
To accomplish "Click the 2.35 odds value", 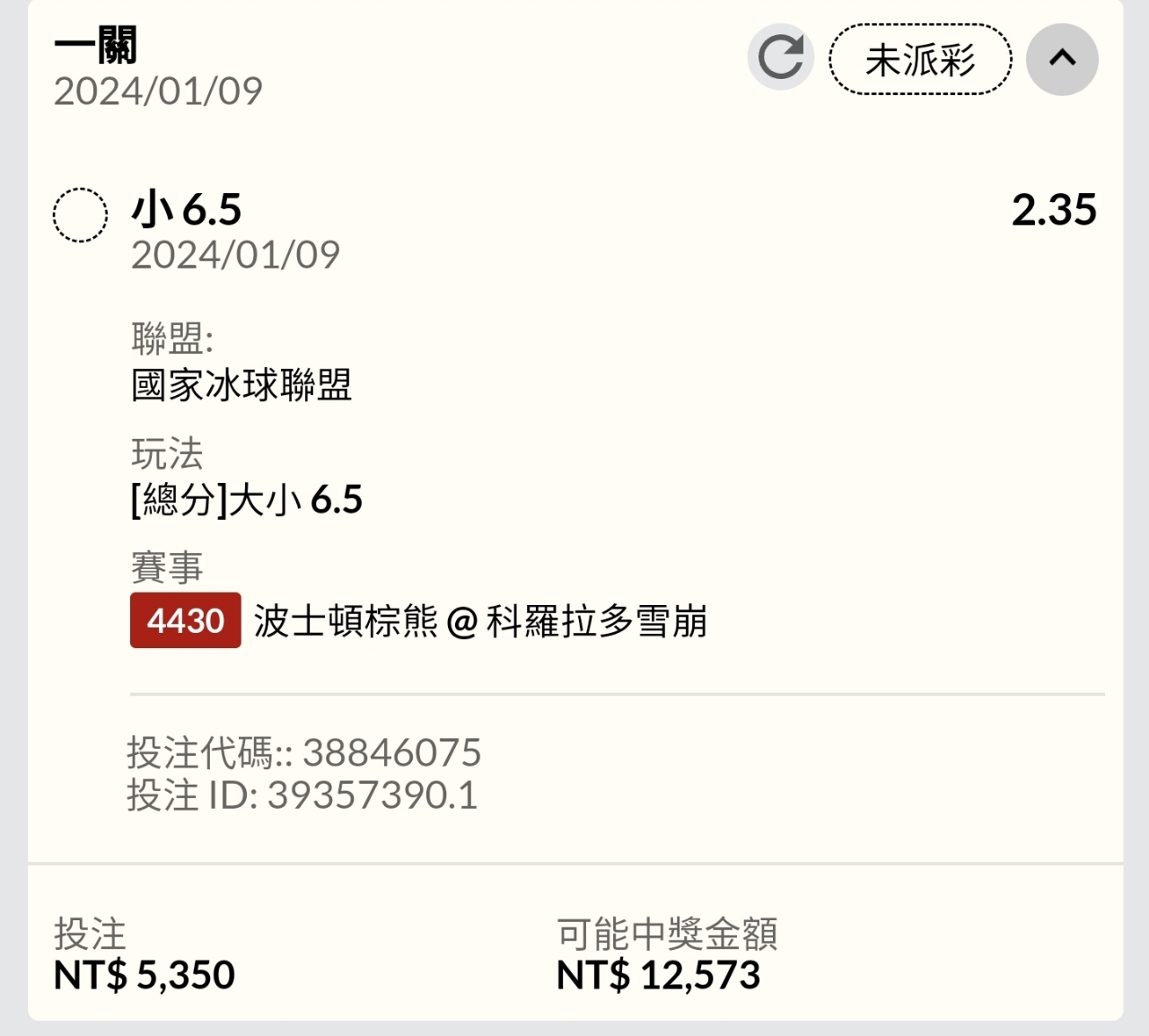I will (1054, 210).
